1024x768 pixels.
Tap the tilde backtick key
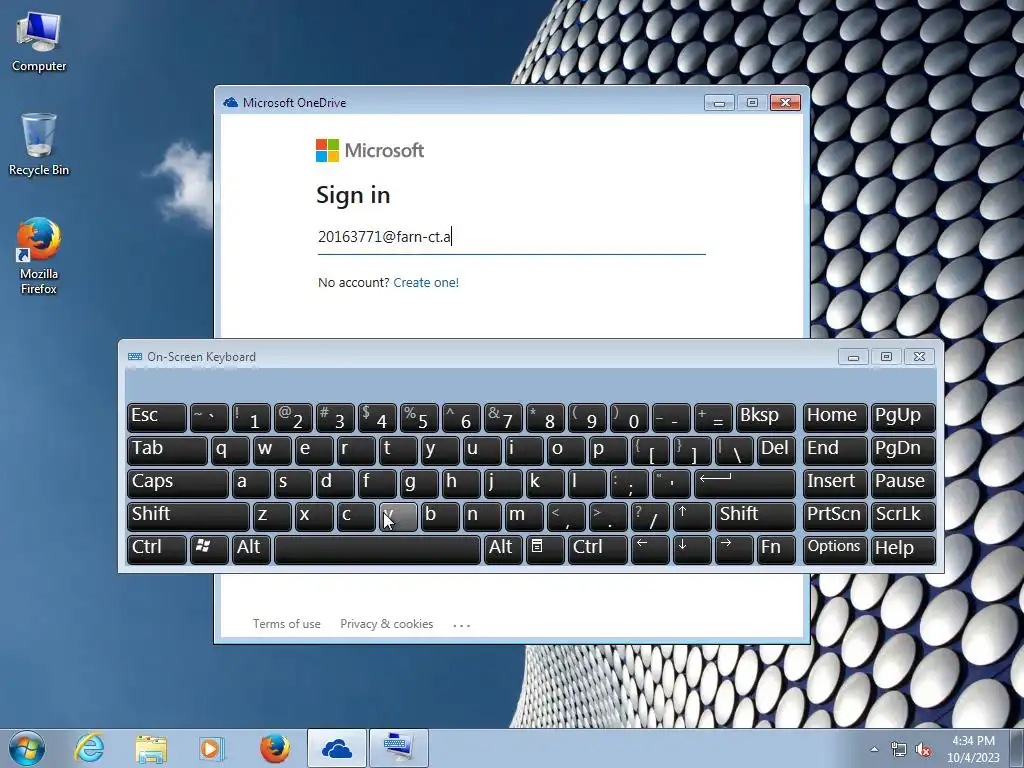209,417
